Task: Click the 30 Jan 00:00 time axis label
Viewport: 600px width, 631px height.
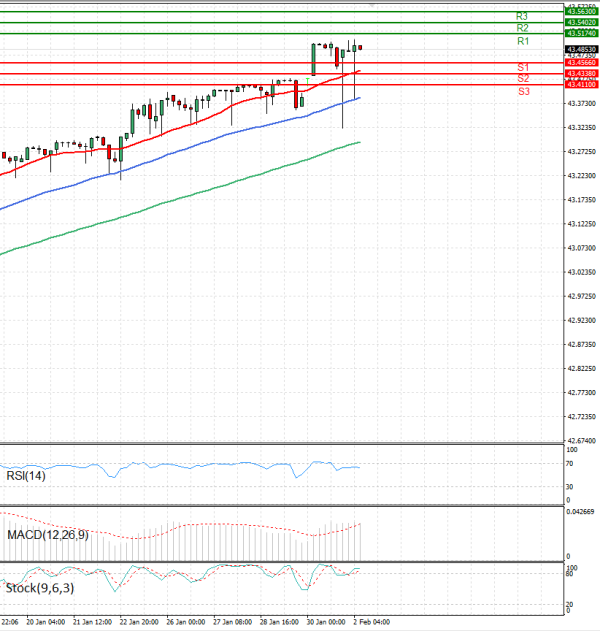Action: click(x=326, y=622)
